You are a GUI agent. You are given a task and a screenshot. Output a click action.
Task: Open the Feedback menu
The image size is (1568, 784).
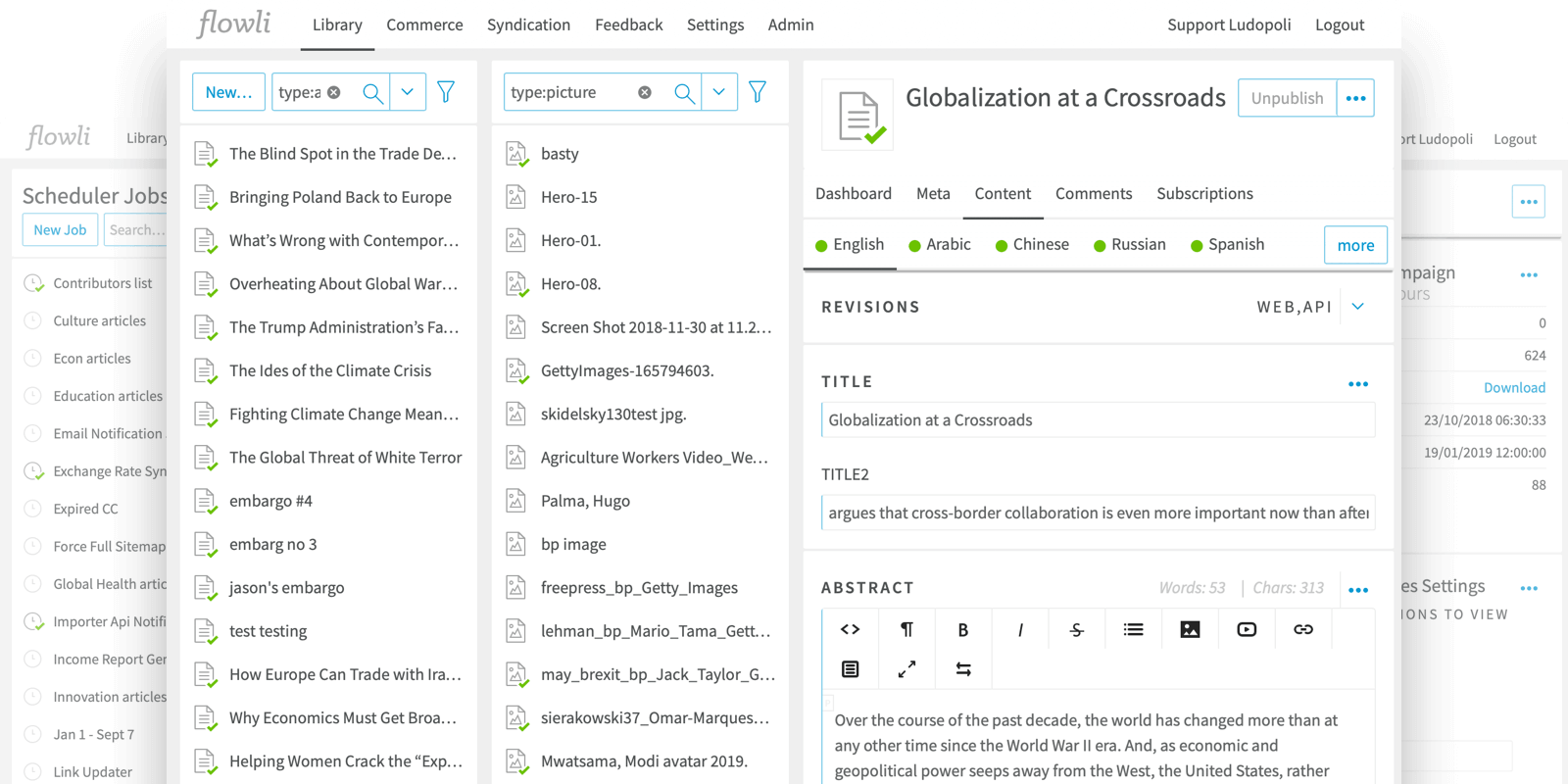click(x=628, y=24)
